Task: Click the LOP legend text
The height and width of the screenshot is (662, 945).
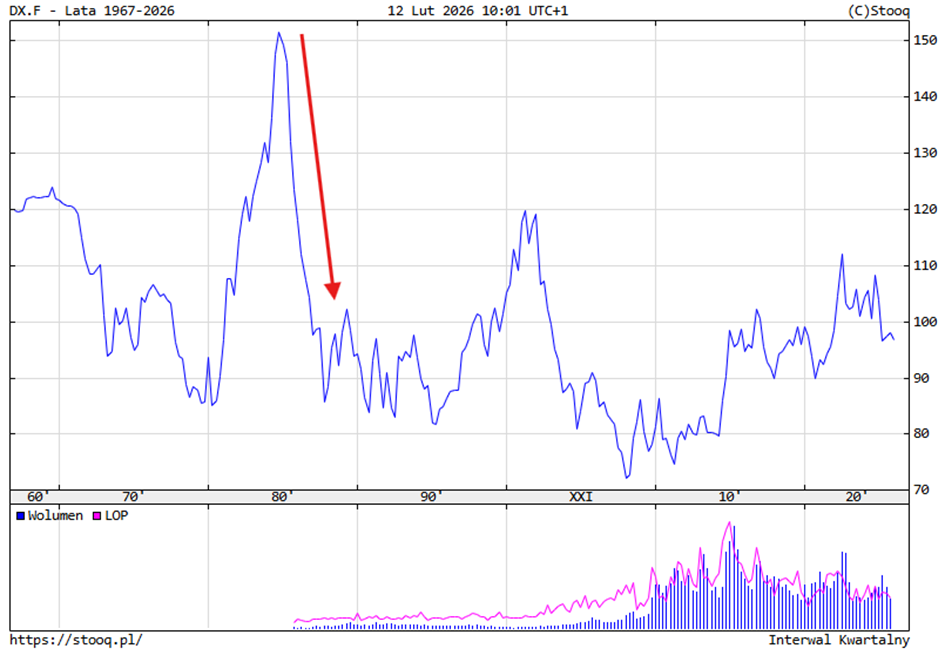Action: coord(116,516)
